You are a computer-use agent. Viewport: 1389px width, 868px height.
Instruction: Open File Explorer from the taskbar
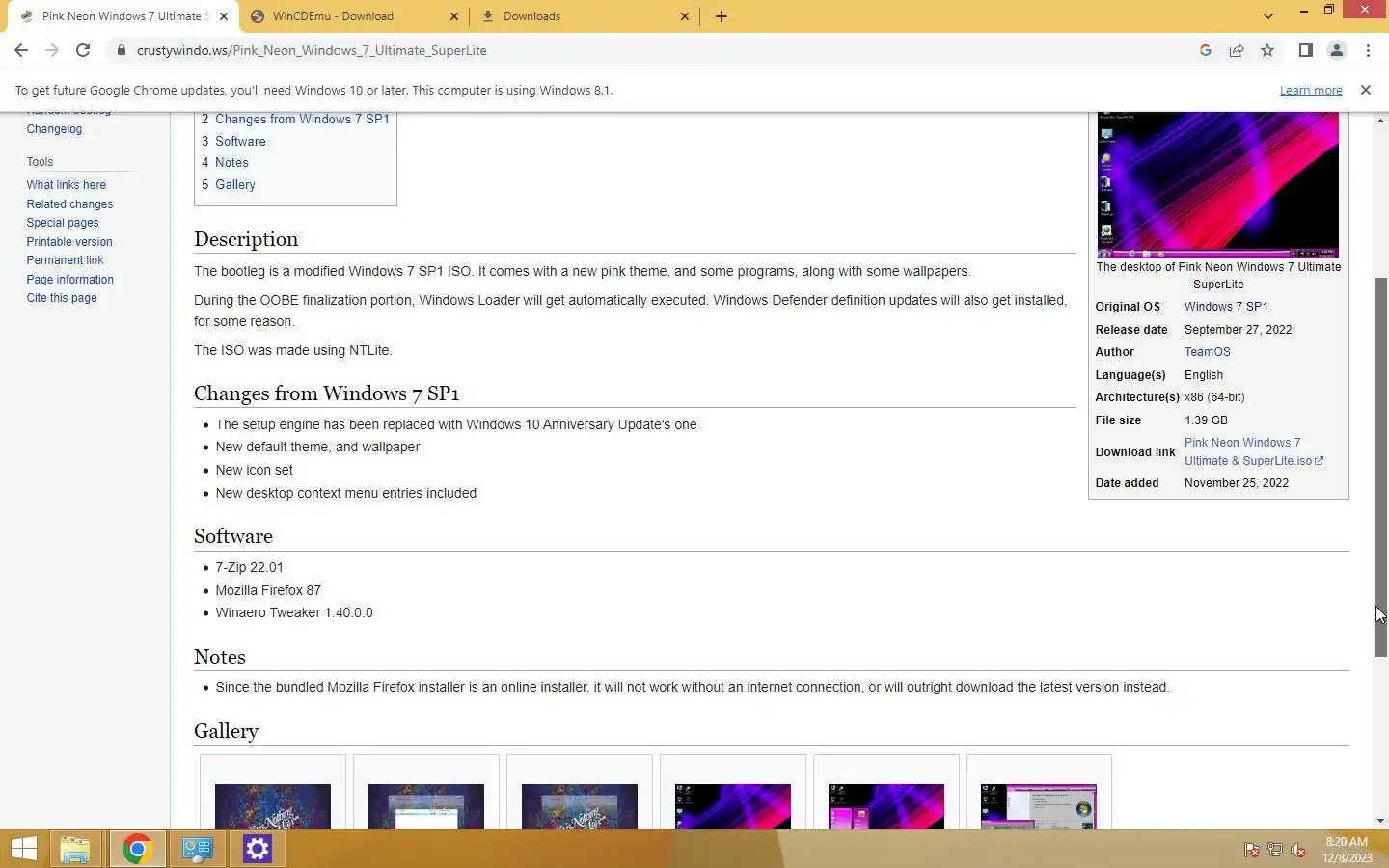tap(75, 849)
